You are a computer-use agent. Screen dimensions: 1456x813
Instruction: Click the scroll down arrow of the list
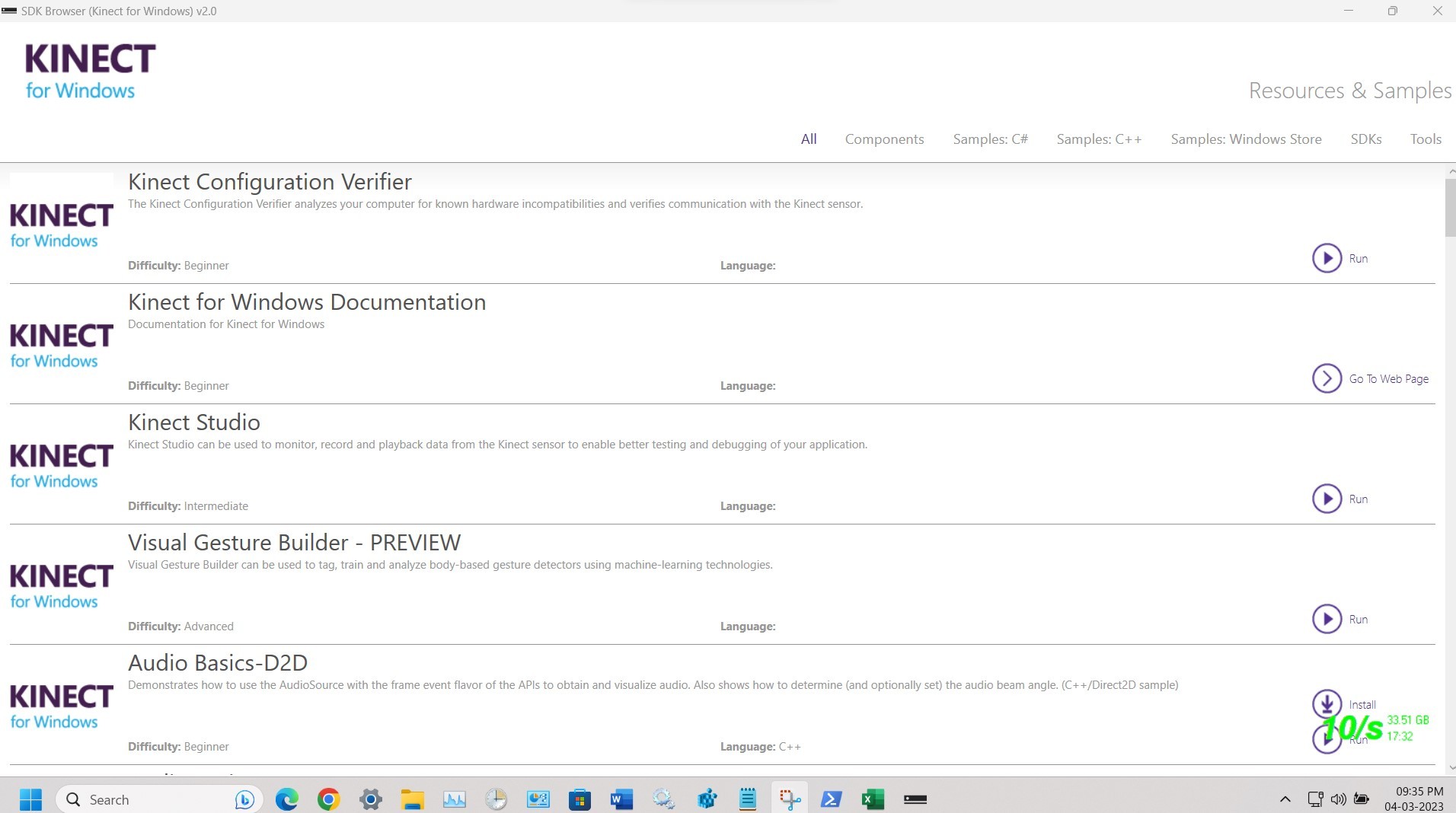pos(1450,767)
